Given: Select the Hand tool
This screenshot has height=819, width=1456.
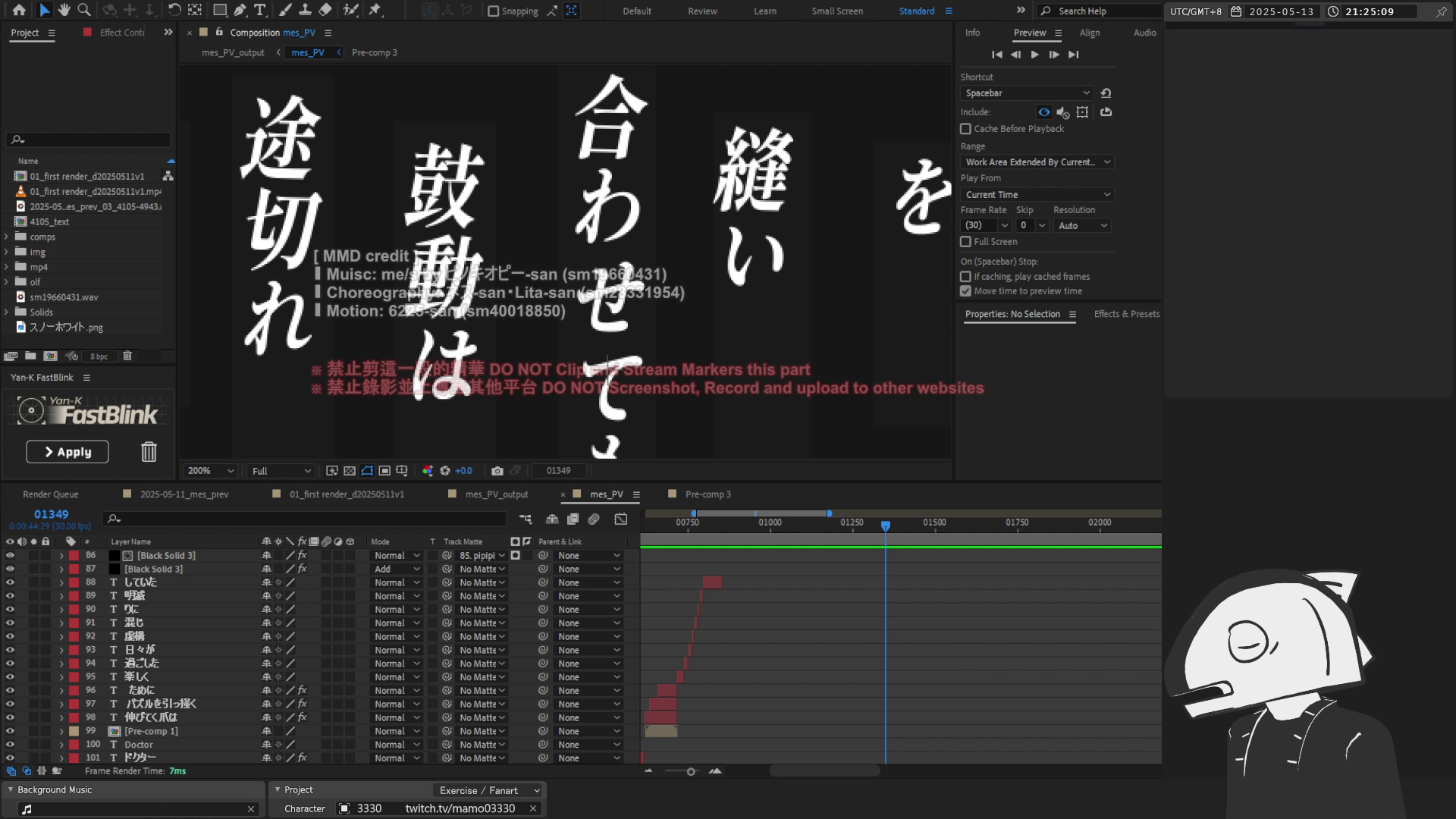Looking at the screenshot, I should pyautogui.click(x=64, y=10).
